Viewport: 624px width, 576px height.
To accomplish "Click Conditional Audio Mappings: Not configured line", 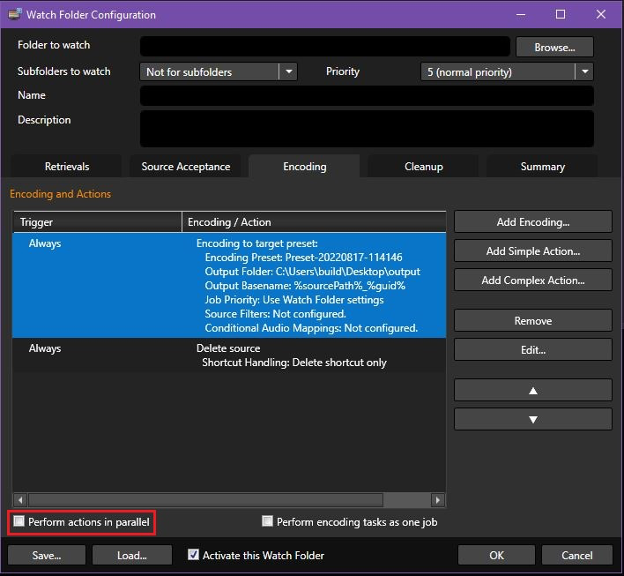I will pos(311,328).
